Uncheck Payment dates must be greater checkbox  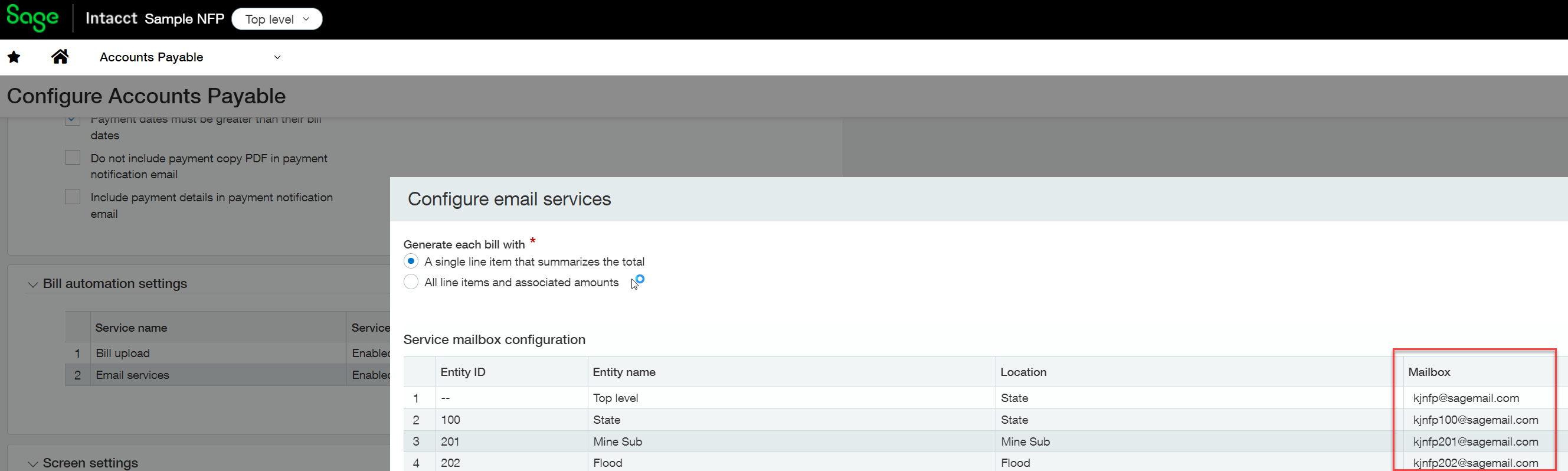click(73, 120)
